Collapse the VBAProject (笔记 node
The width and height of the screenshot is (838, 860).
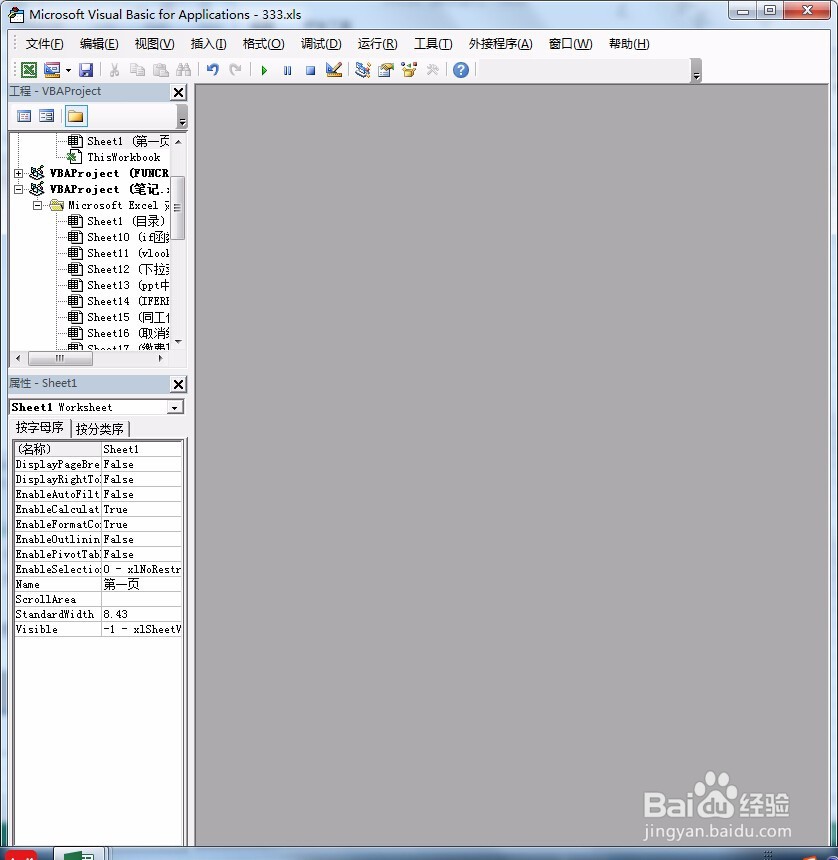click(x=19, y=189)
